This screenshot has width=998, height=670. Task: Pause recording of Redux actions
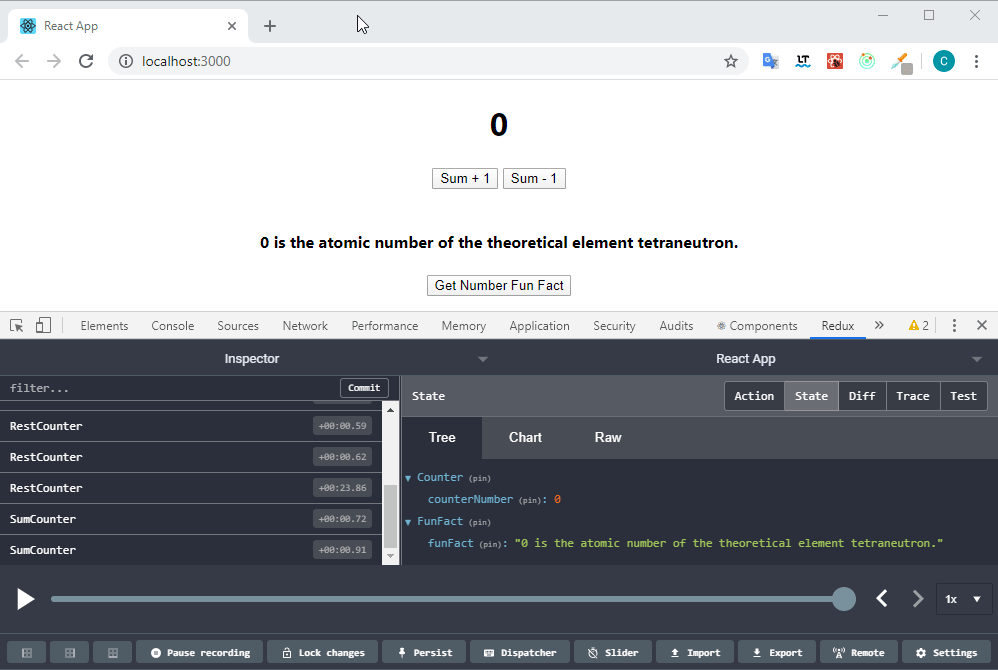click(199, 652)
